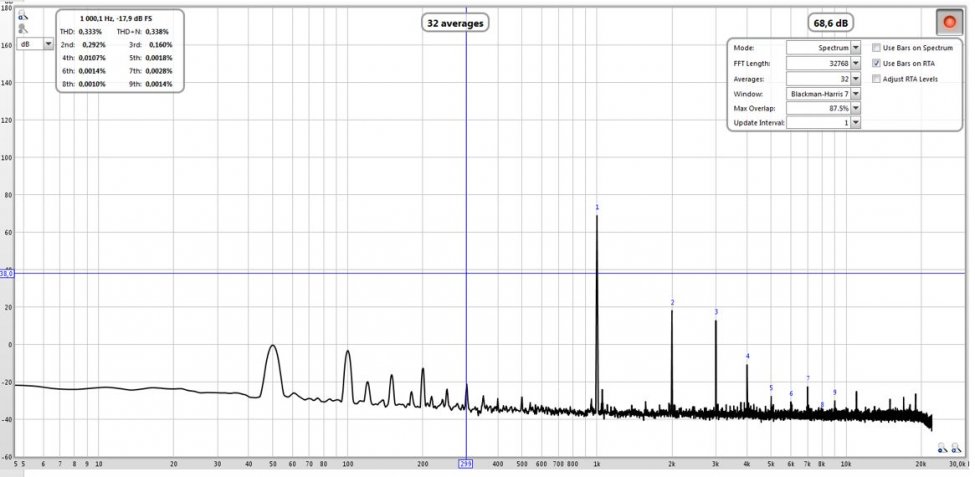Click the 68,6 dB level readout
Viewport: 975px width, 477px height.
830,24
